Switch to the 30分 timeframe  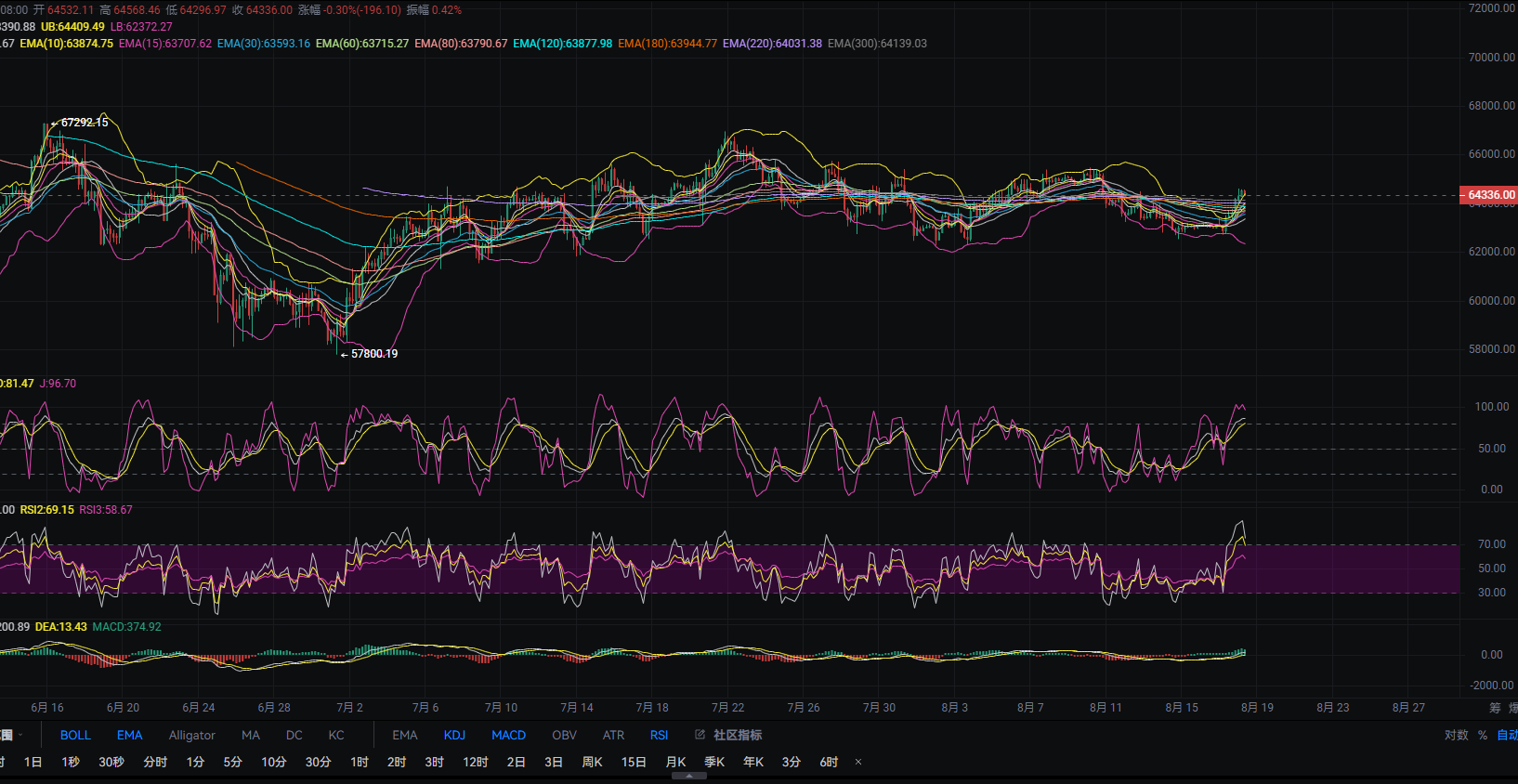click(x=319, y=762)
